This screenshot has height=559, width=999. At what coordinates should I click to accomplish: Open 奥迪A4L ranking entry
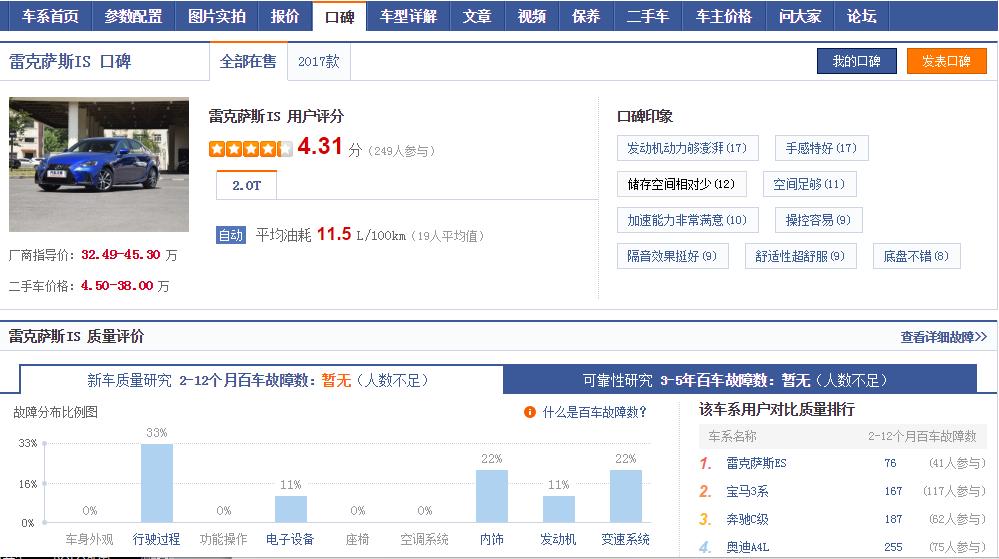pyautogui.click(x=748, y=547)
